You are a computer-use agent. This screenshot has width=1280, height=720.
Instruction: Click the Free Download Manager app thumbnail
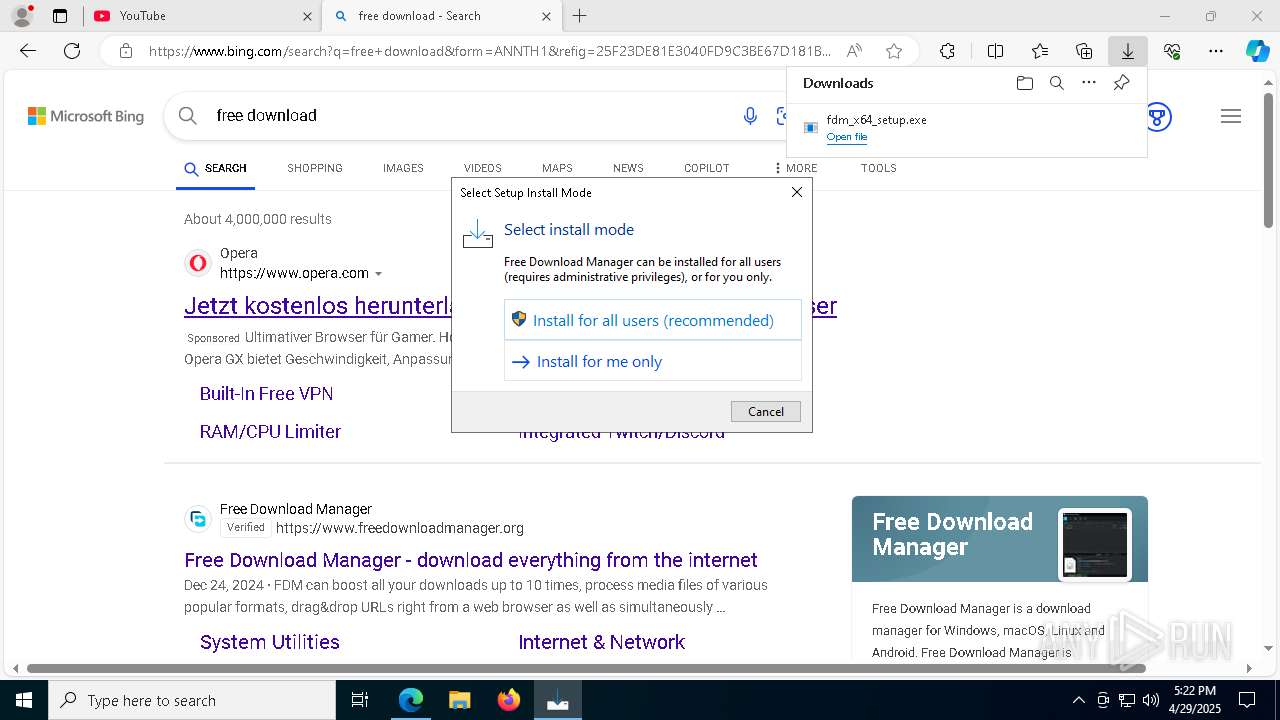pyautogui.click(x=1095, y=545)
